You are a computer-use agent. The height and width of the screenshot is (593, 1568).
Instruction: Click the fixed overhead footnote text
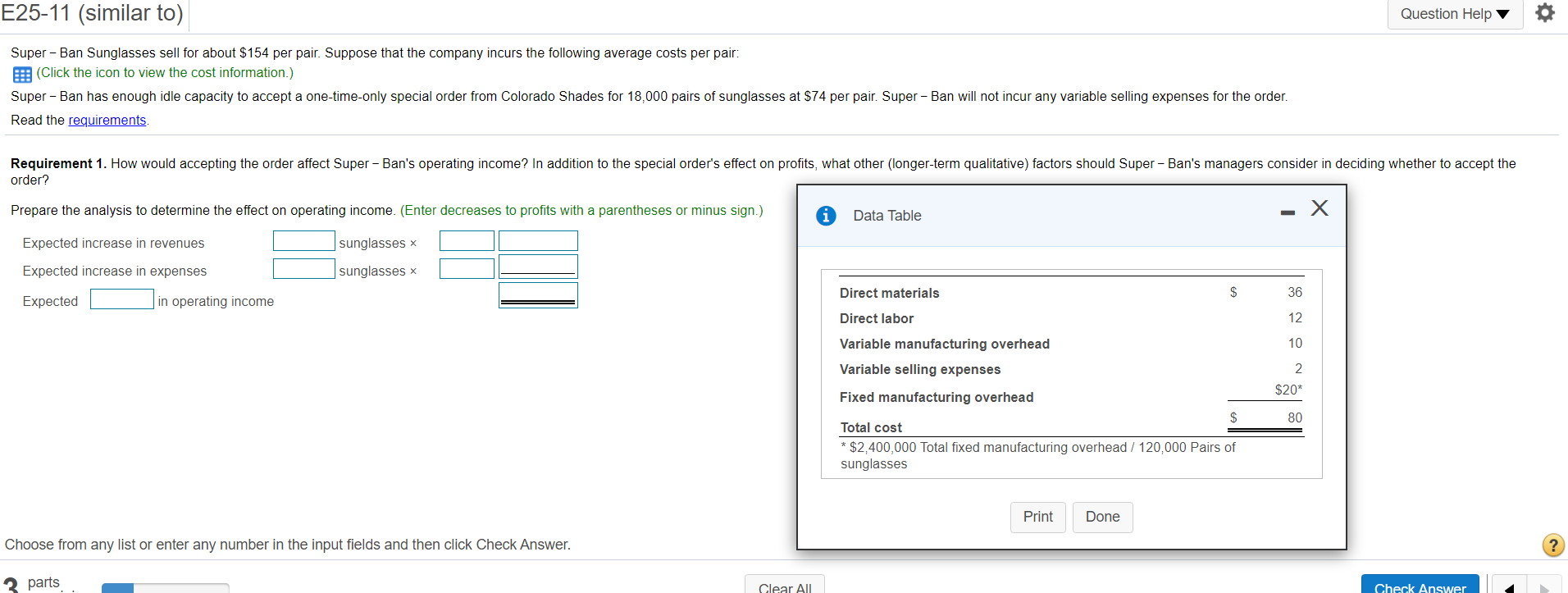pyautogui.click(x=1038, y=456)
